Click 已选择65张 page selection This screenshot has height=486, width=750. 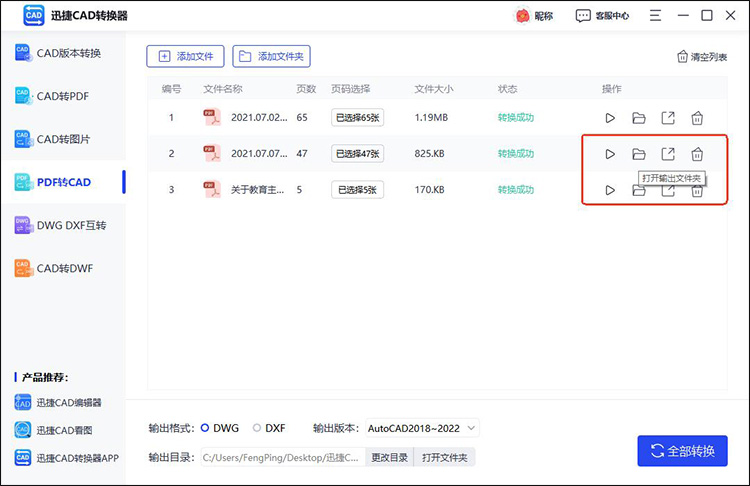(x=357, y=118)
